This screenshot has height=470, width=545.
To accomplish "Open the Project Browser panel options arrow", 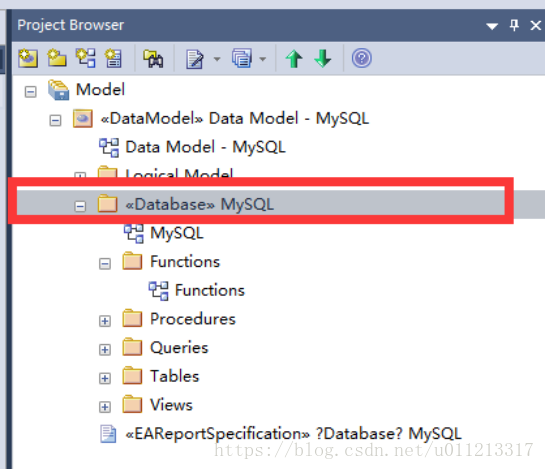I will click(492, 26).
